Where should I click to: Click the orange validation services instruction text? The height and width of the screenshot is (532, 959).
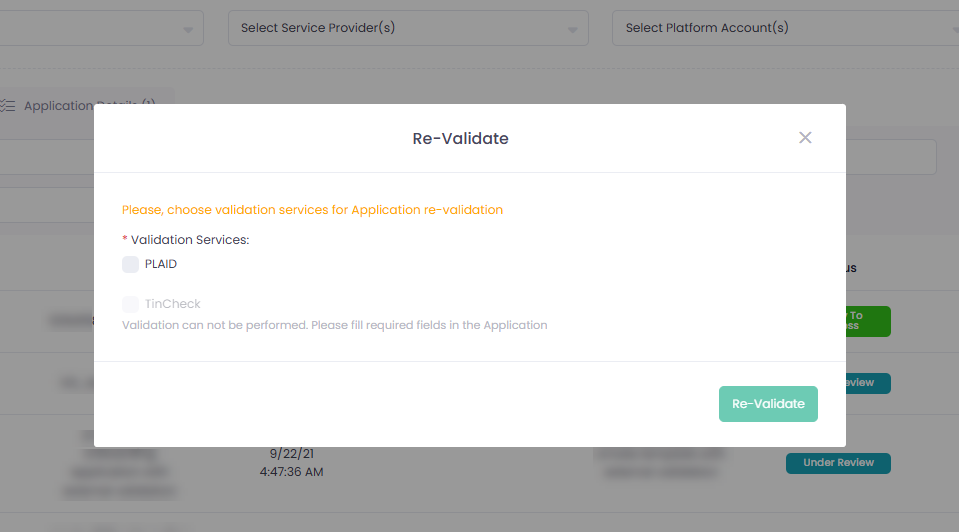pos(312,210)
